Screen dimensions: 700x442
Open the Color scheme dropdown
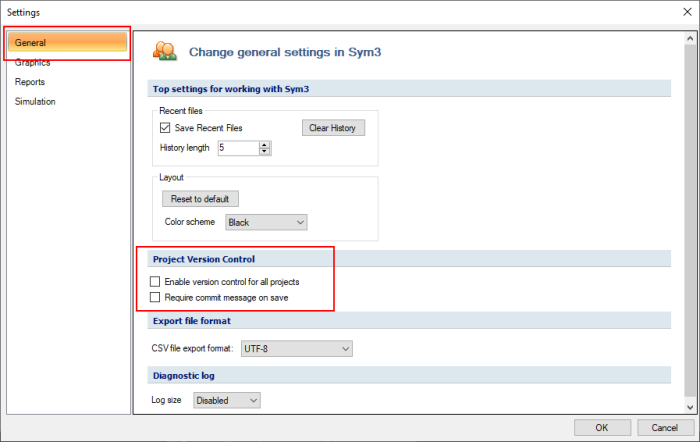pos(267,222)
